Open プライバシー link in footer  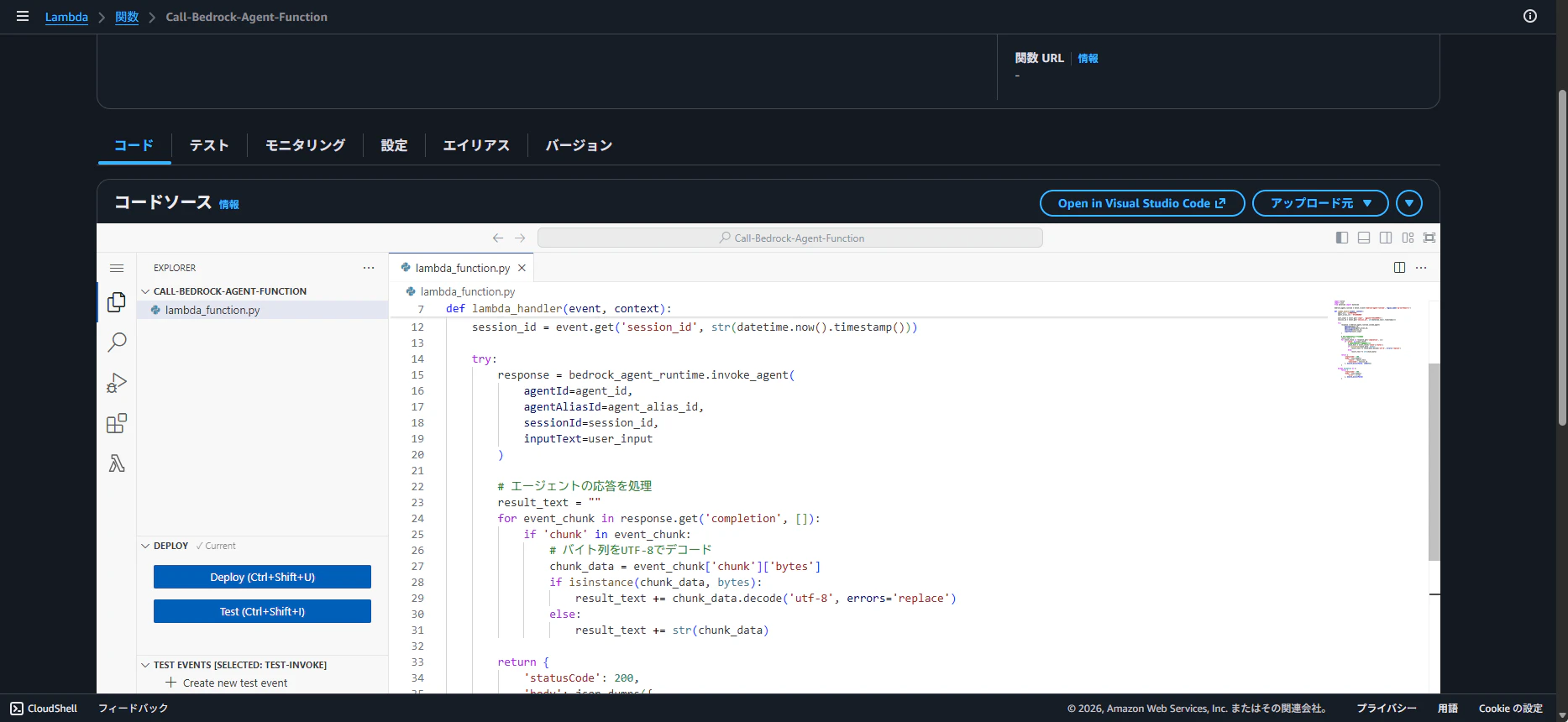coord(1387,709)
